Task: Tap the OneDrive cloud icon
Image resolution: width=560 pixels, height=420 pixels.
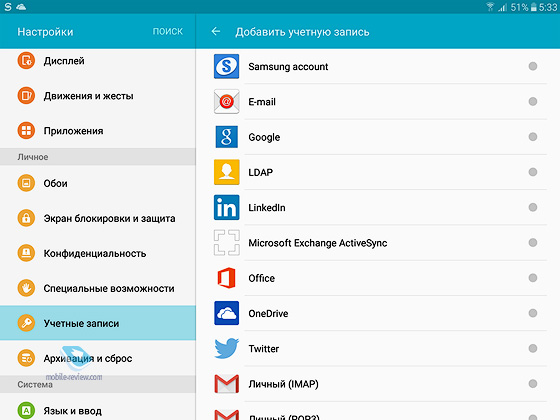Action: coord(226,313)
